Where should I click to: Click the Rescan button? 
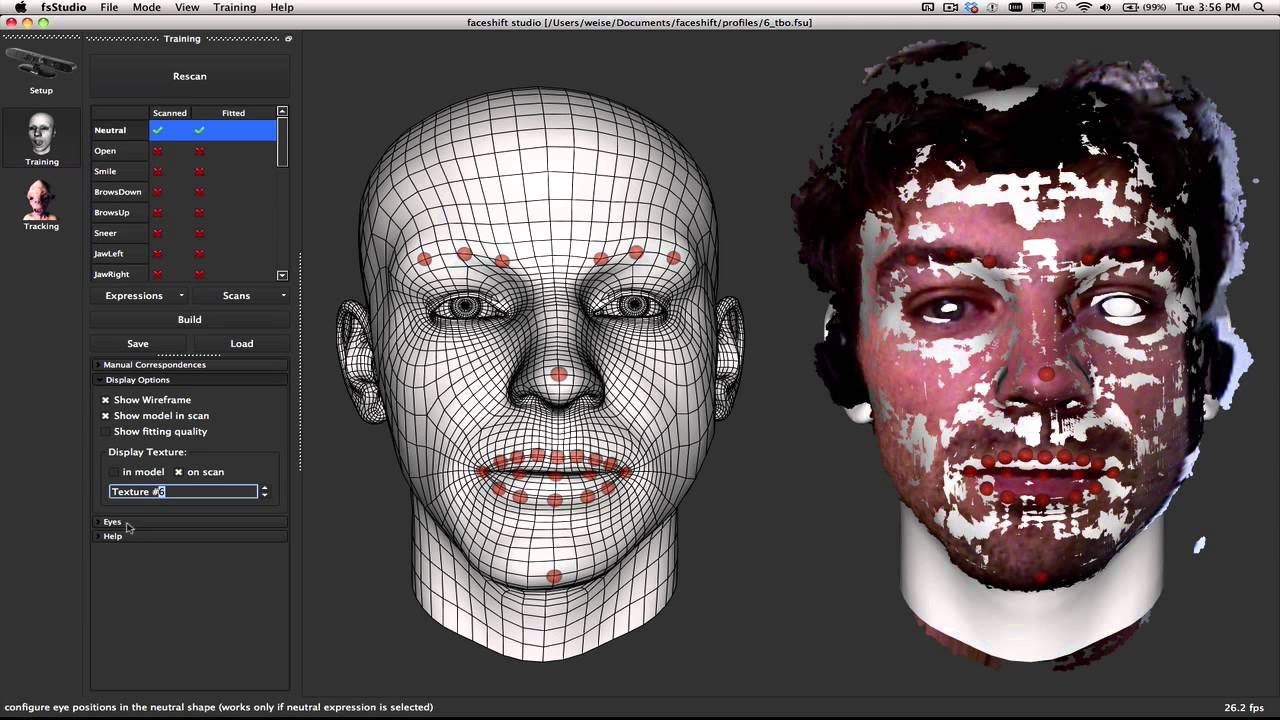190,76
